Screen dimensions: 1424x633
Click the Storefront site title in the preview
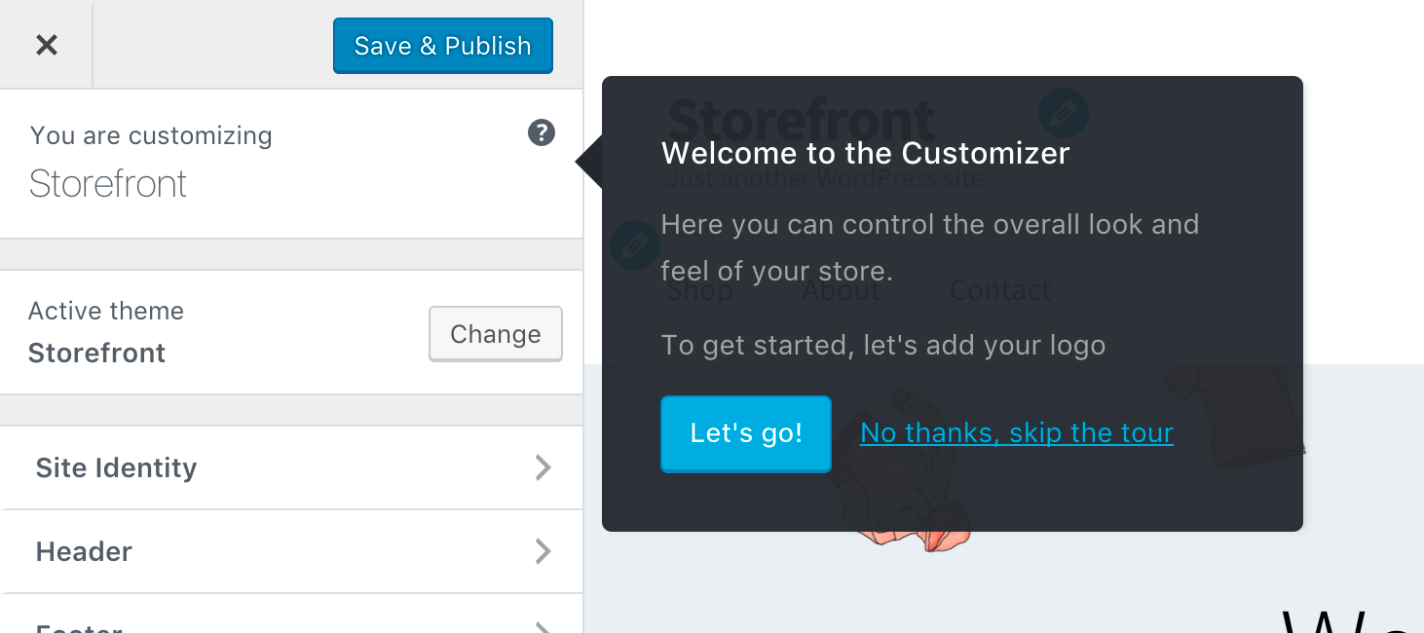[x=800, y=120]
